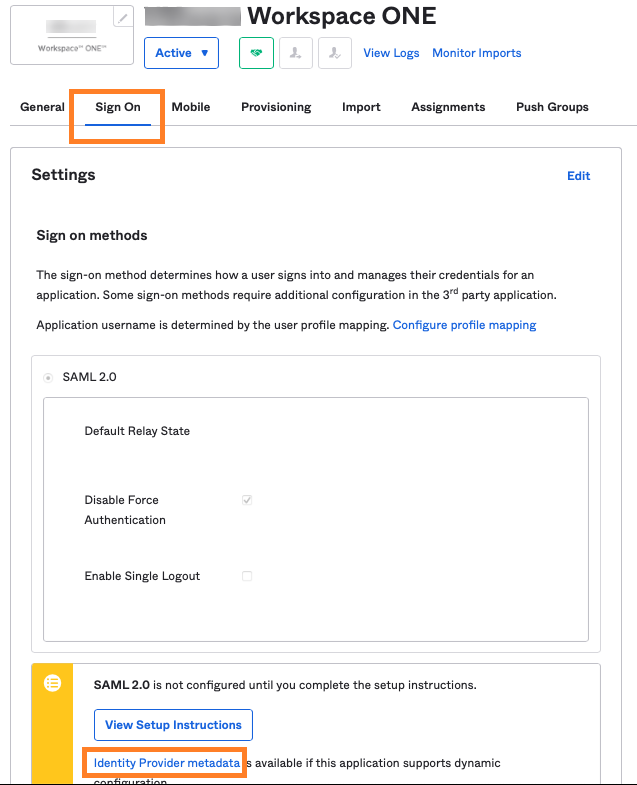Click the yellow list icon in SAML notice
Image resolution: width=637 pixels, height=785 pixels.
(x=53, y=683)
